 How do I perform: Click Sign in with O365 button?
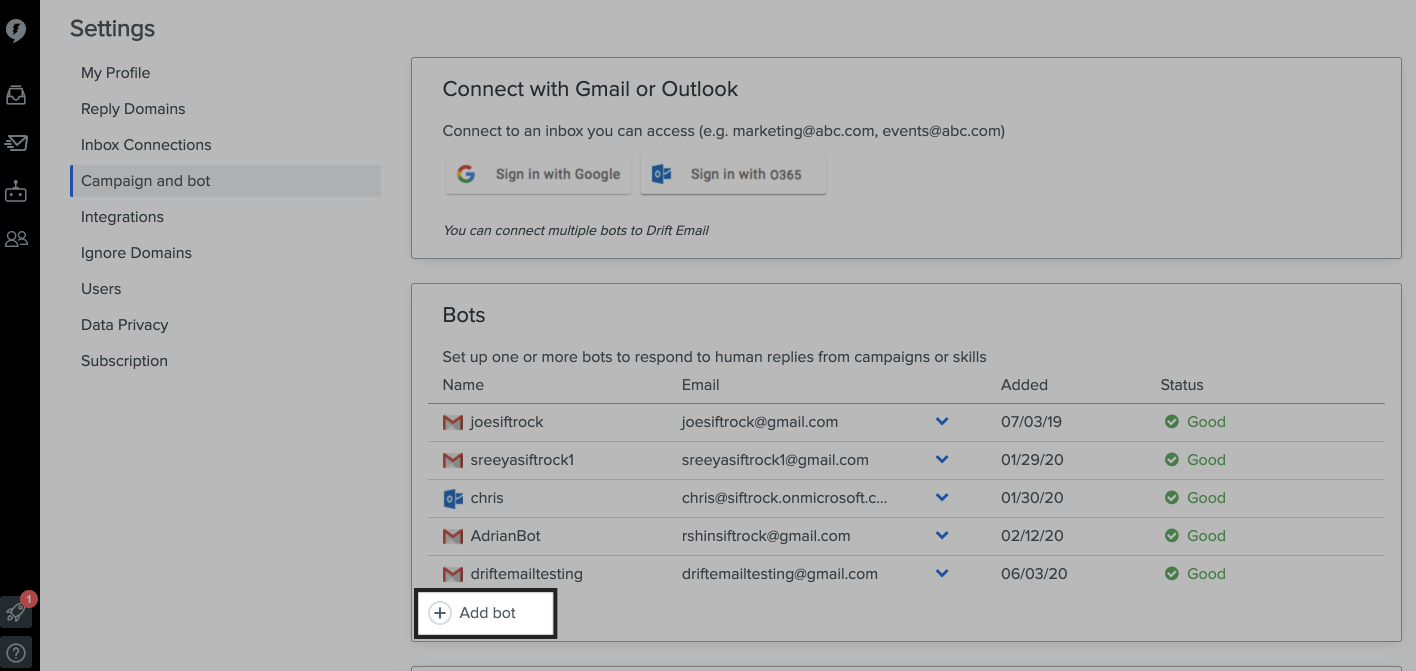733,174
